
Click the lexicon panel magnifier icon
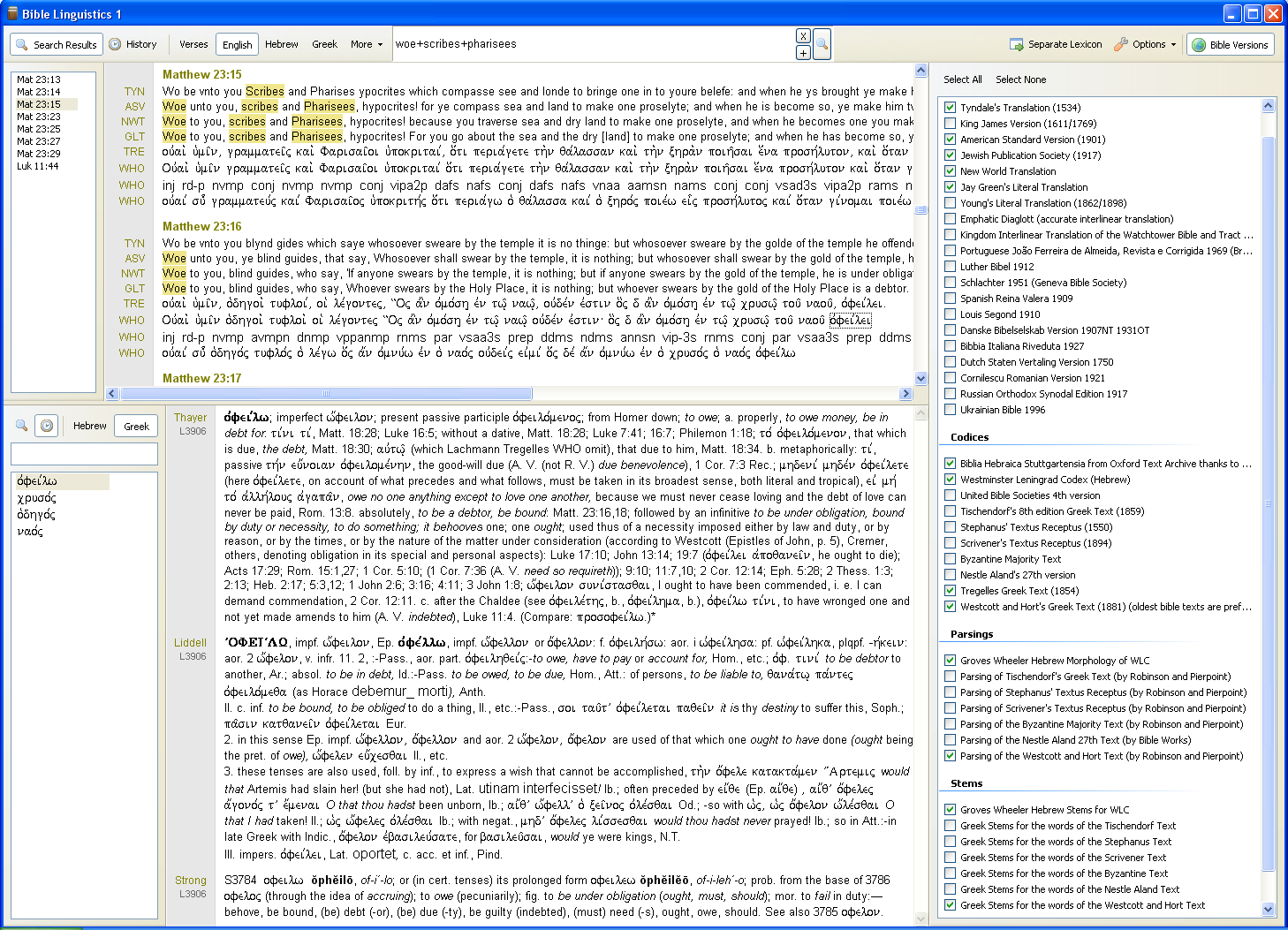point(21,426)
